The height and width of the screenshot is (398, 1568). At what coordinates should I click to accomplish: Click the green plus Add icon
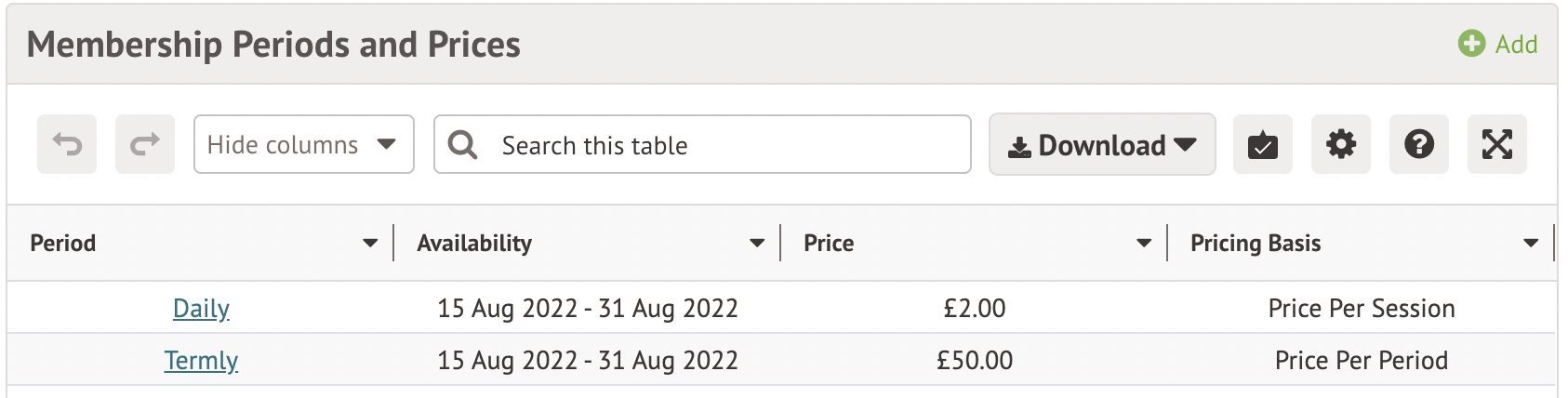pos(1471,44)
